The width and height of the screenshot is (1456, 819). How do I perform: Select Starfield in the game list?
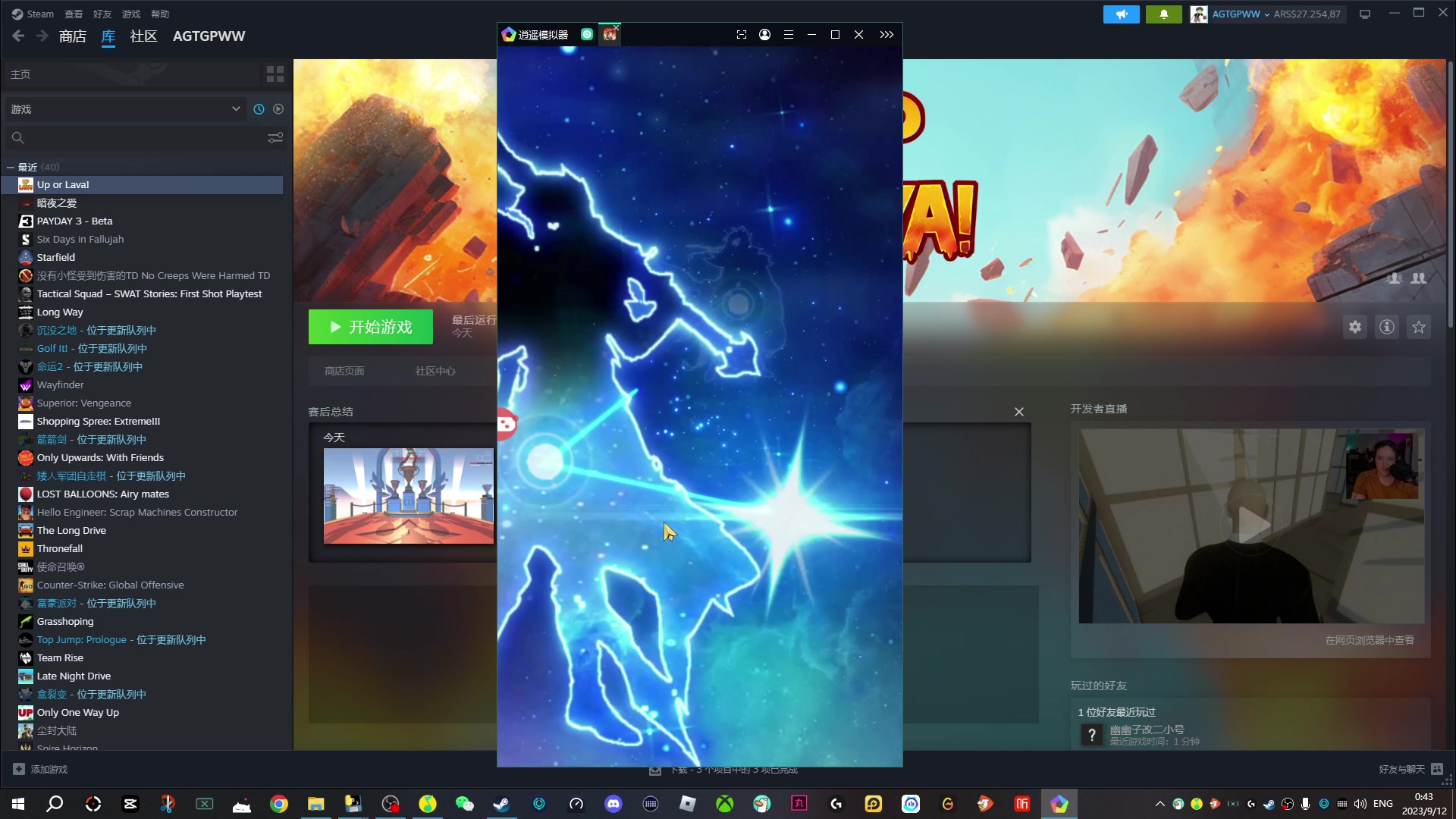point(55,257)
